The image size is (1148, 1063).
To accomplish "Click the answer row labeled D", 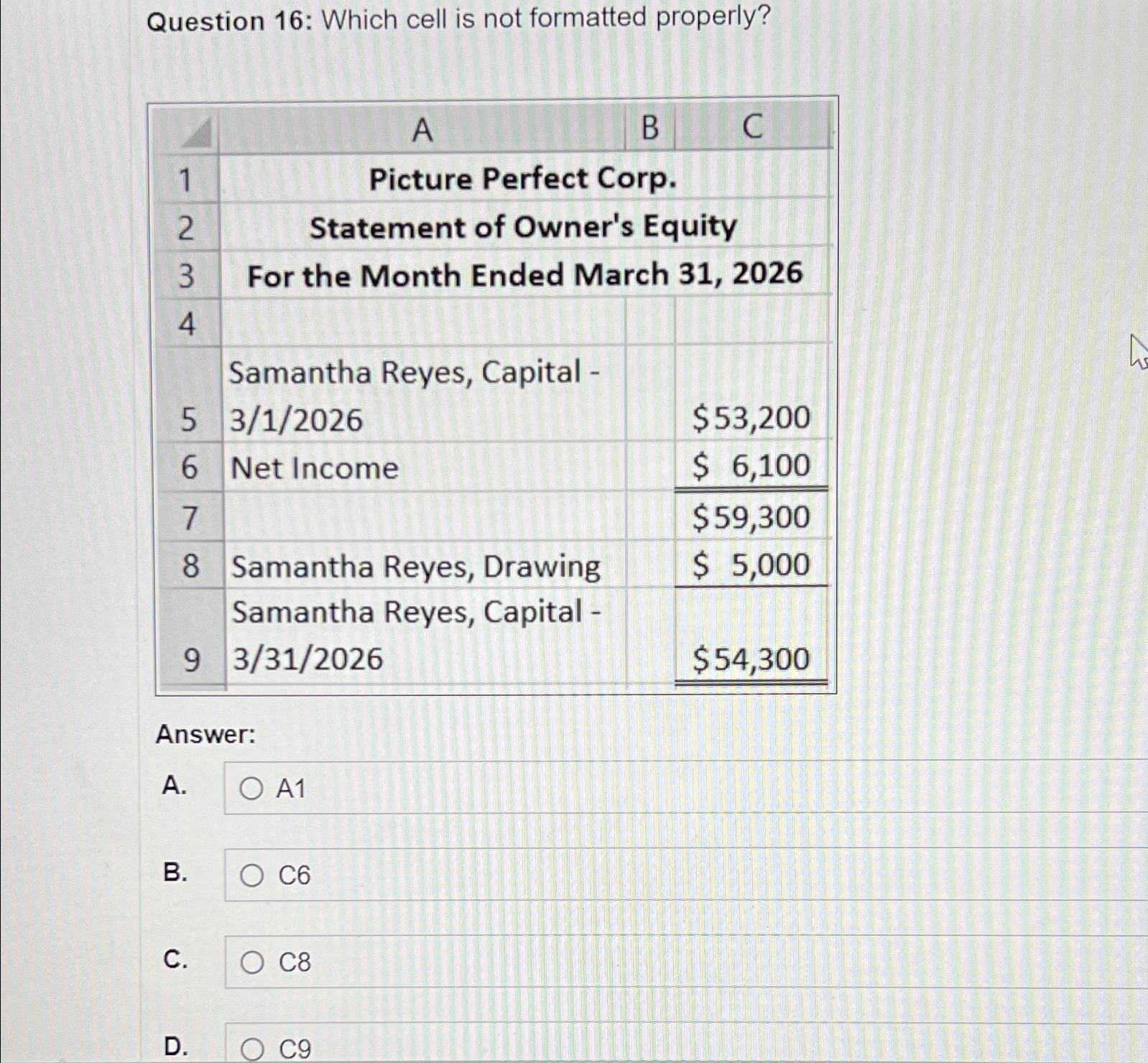I will (x=175, y=1047).
